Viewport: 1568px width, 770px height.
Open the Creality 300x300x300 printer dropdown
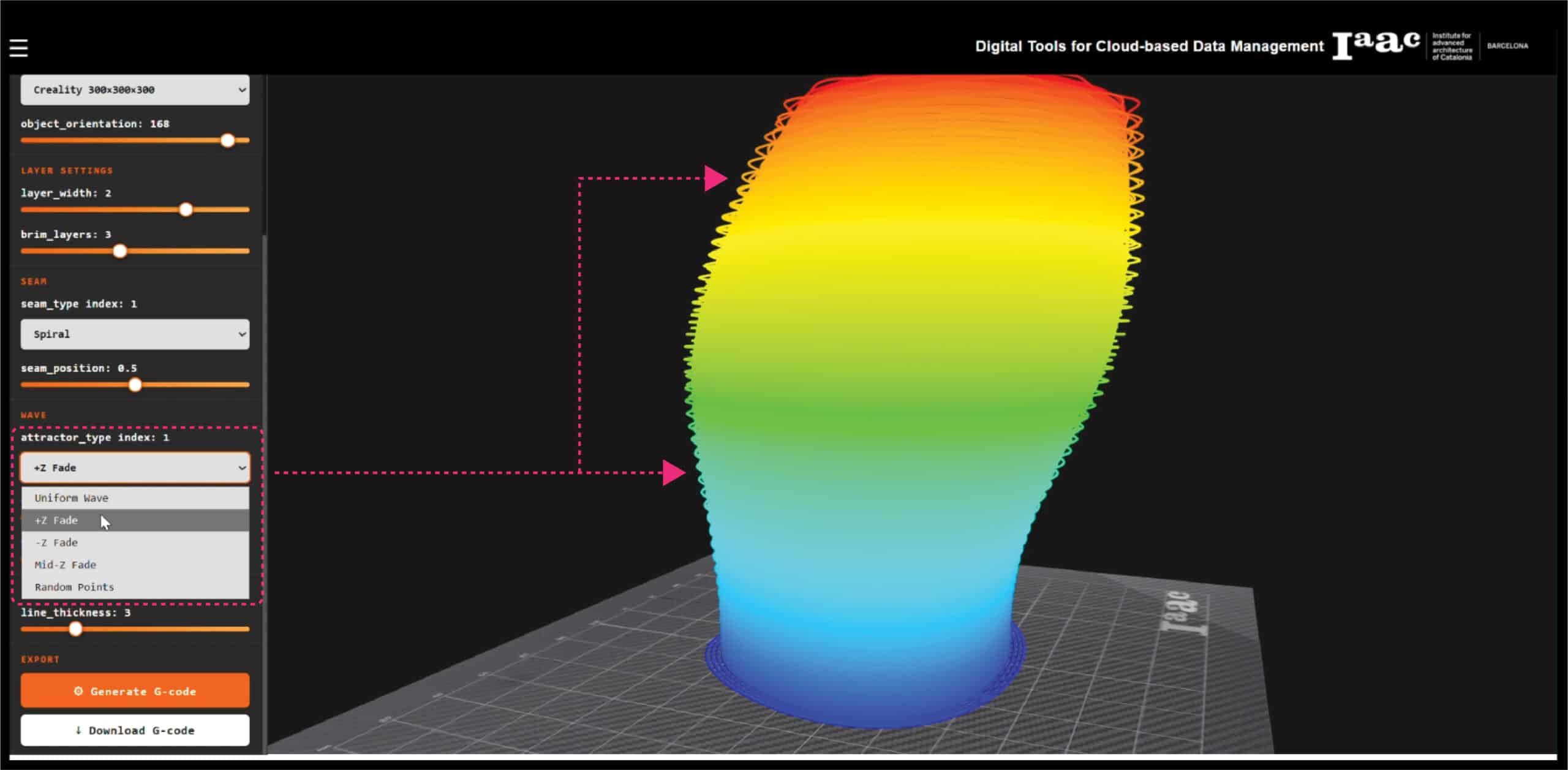[x=135, y=90]
